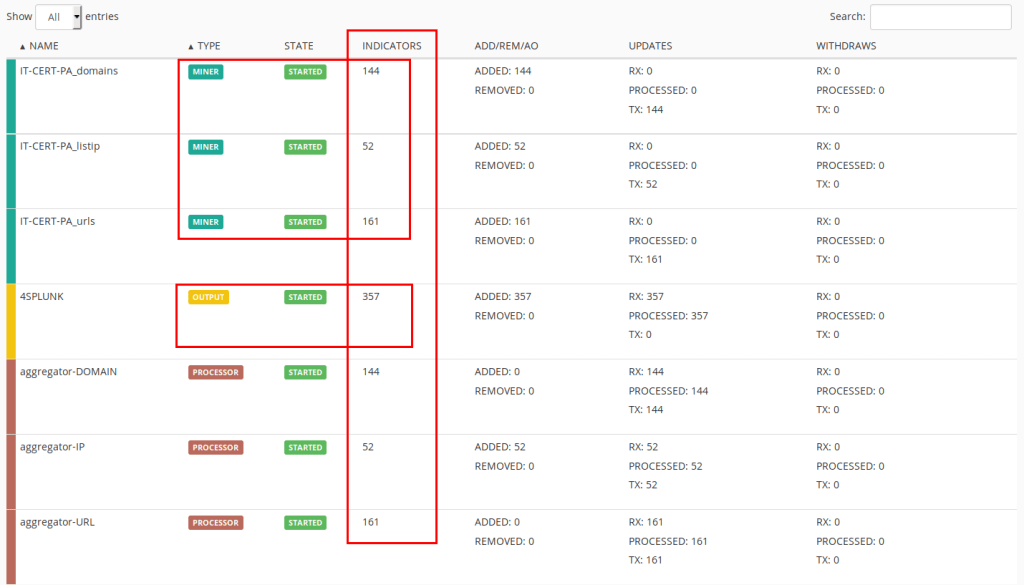The width and height of the screenshot is (1024, 585).
Task: Toggle the STARTED badge for aggregator-URL
Action: click(x=304, y=521)
